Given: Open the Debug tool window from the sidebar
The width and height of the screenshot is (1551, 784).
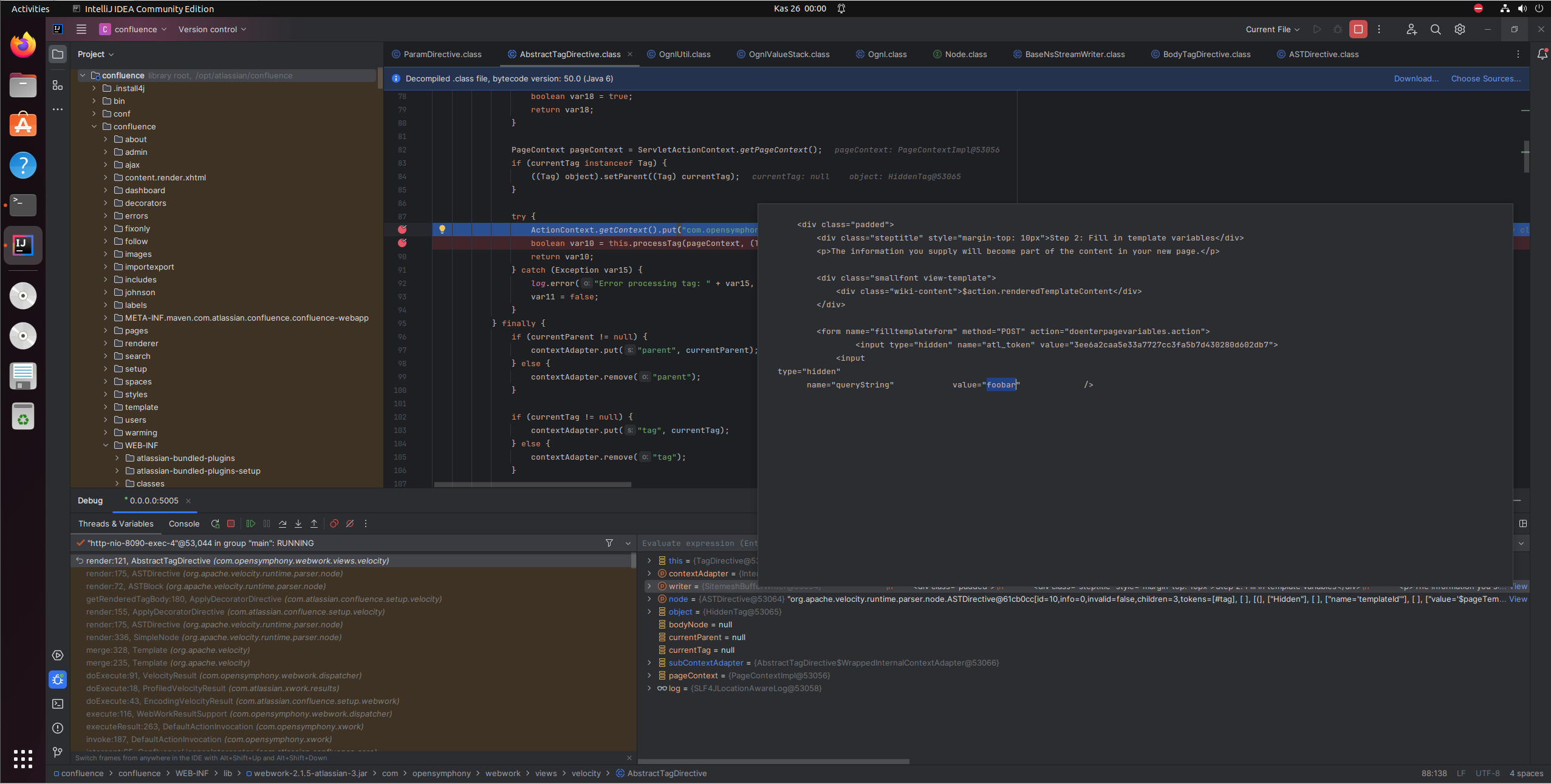Looking at the screenshot, I should (58, 680).
